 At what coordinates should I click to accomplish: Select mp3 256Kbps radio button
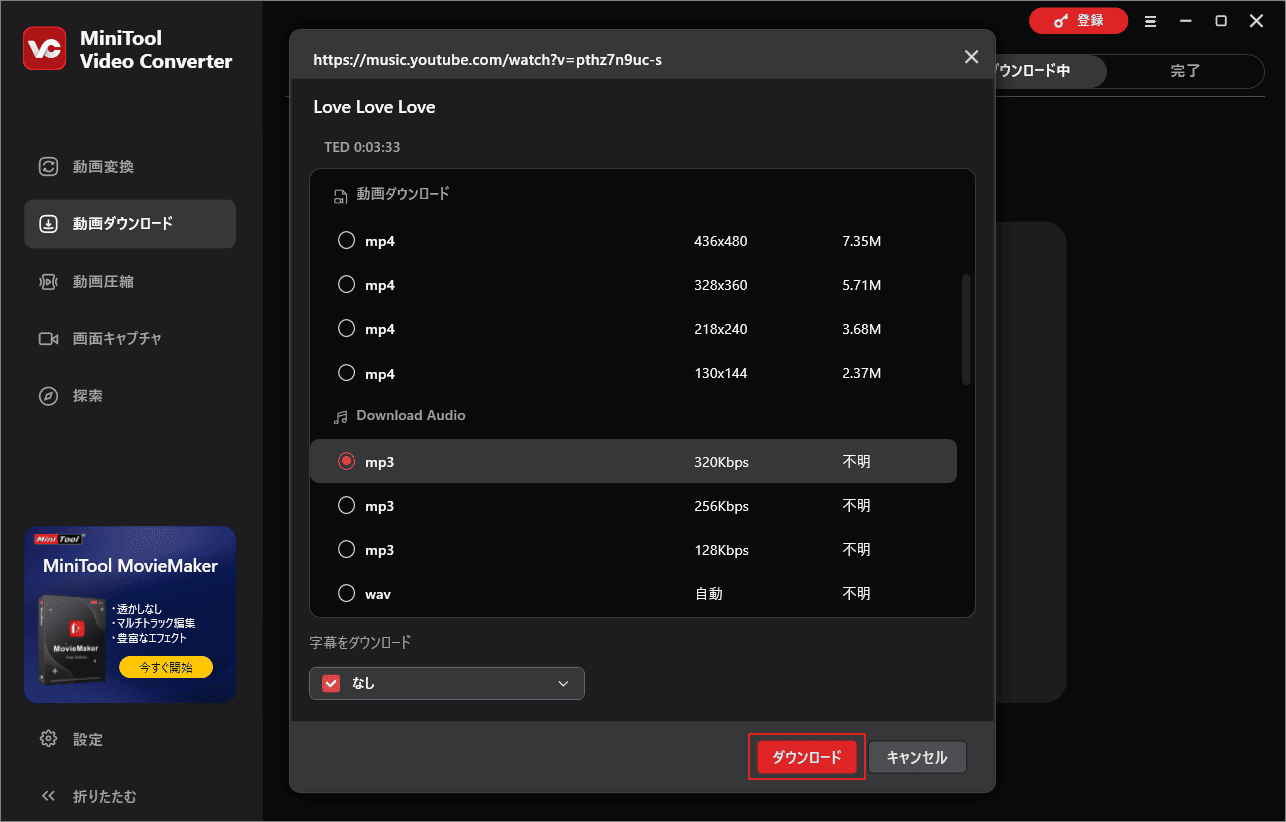click(347, 505)
